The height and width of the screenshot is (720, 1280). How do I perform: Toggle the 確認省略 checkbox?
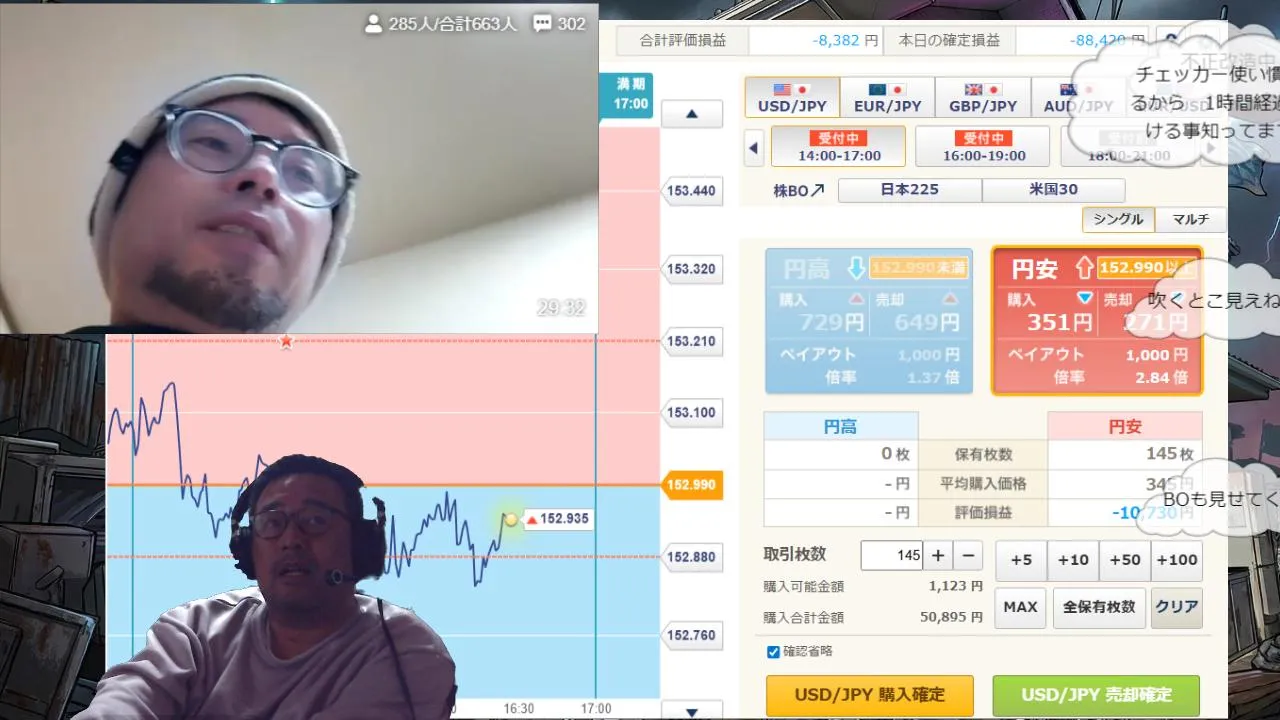coord(773,652)
